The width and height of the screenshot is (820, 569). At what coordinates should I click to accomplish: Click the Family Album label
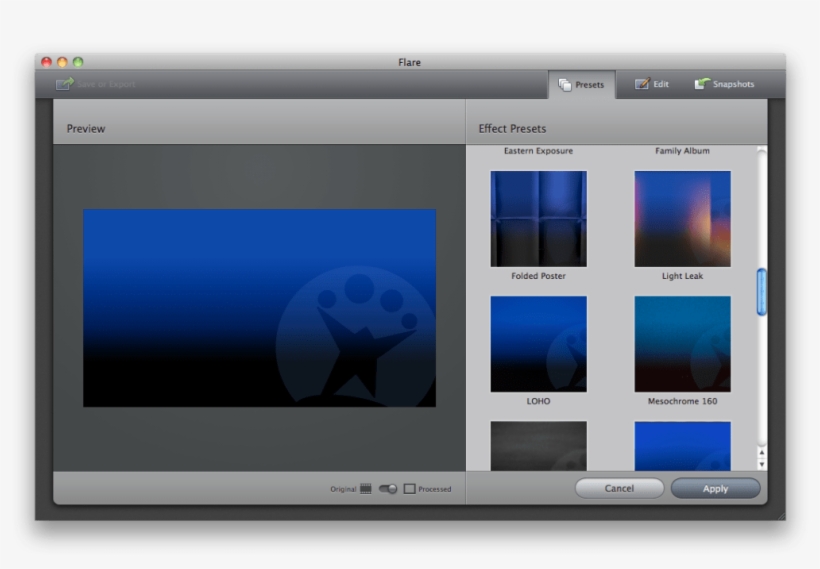pos(682,151)
